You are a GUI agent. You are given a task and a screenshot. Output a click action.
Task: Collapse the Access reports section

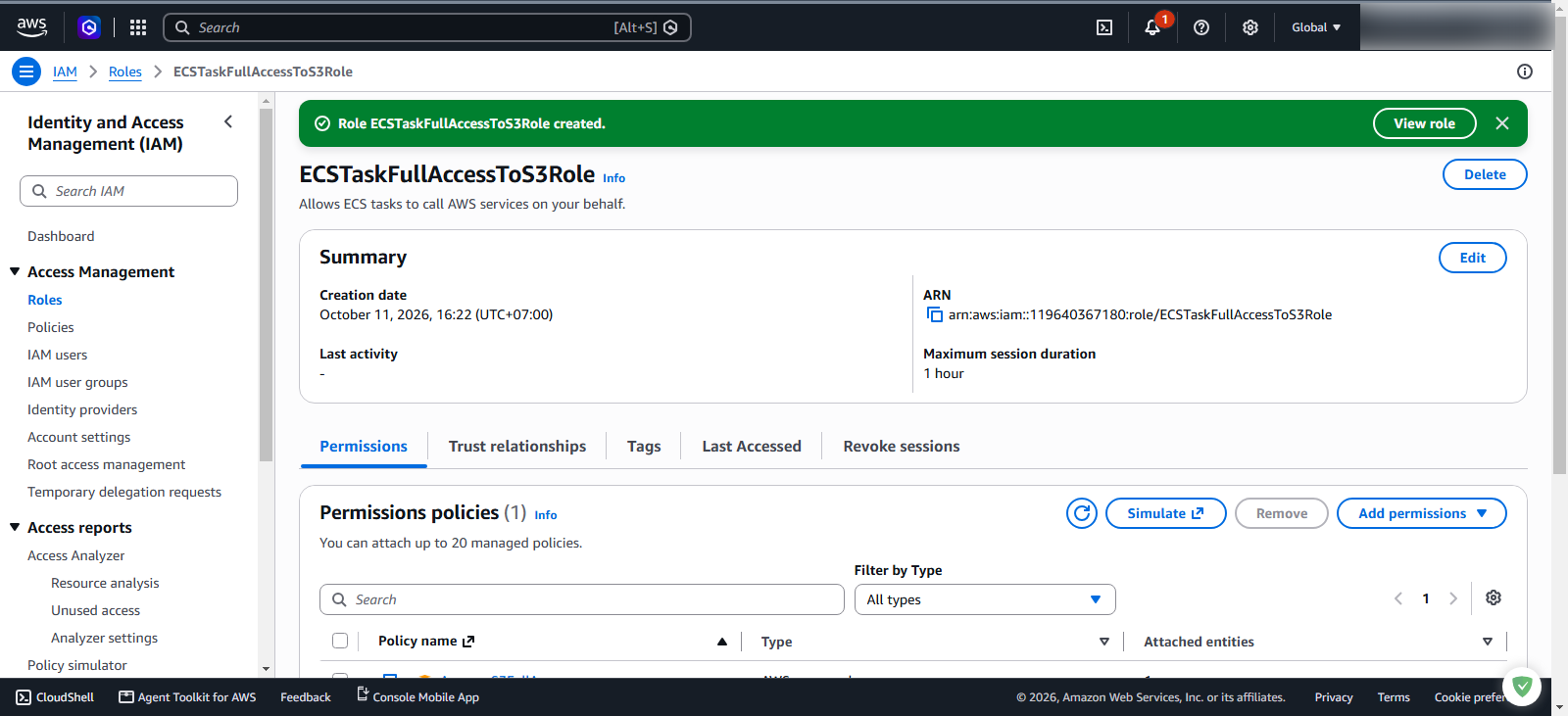click(x=15, y=527)
